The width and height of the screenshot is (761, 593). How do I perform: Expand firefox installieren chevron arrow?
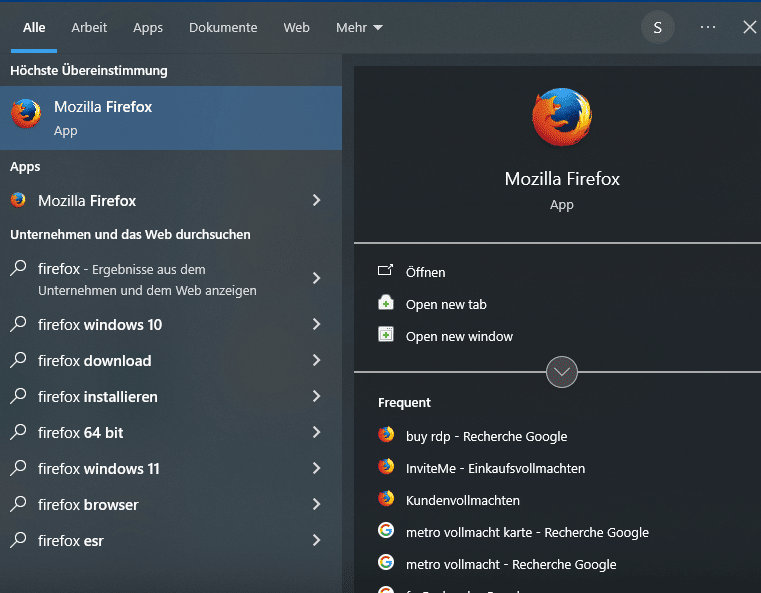(316, 396)
